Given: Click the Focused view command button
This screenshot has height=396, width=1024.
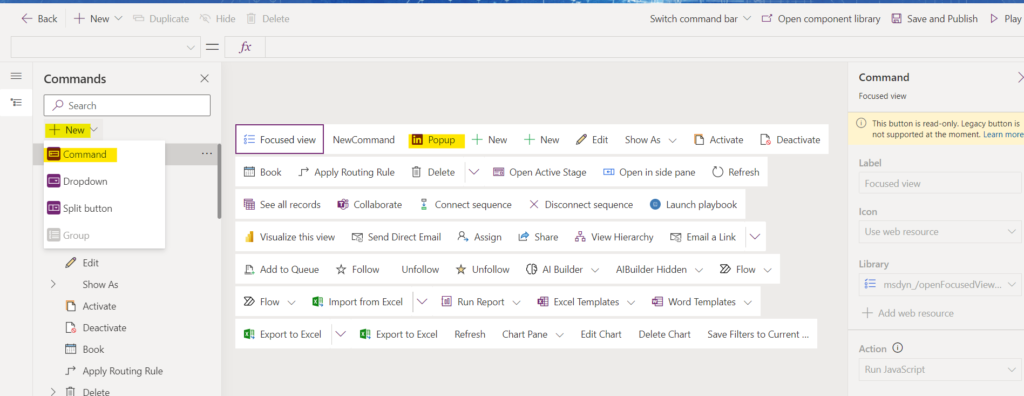Looking at the screenshot, I should click(280, 139).
